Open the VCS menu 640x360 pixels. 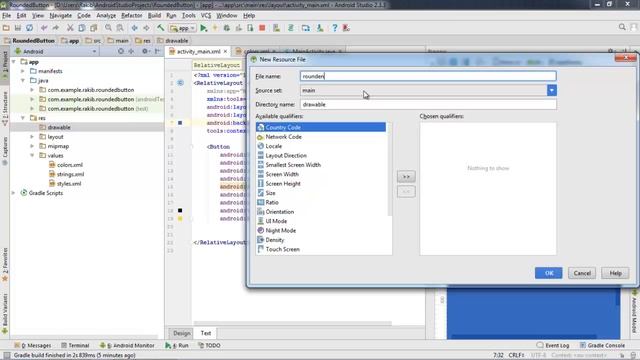pos(206,16)
